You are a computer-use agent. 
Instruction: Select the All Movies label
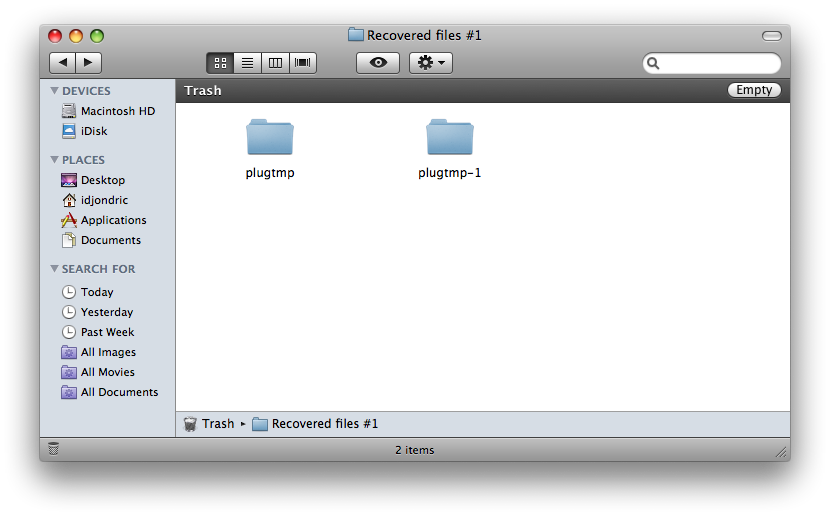(107, 372)
